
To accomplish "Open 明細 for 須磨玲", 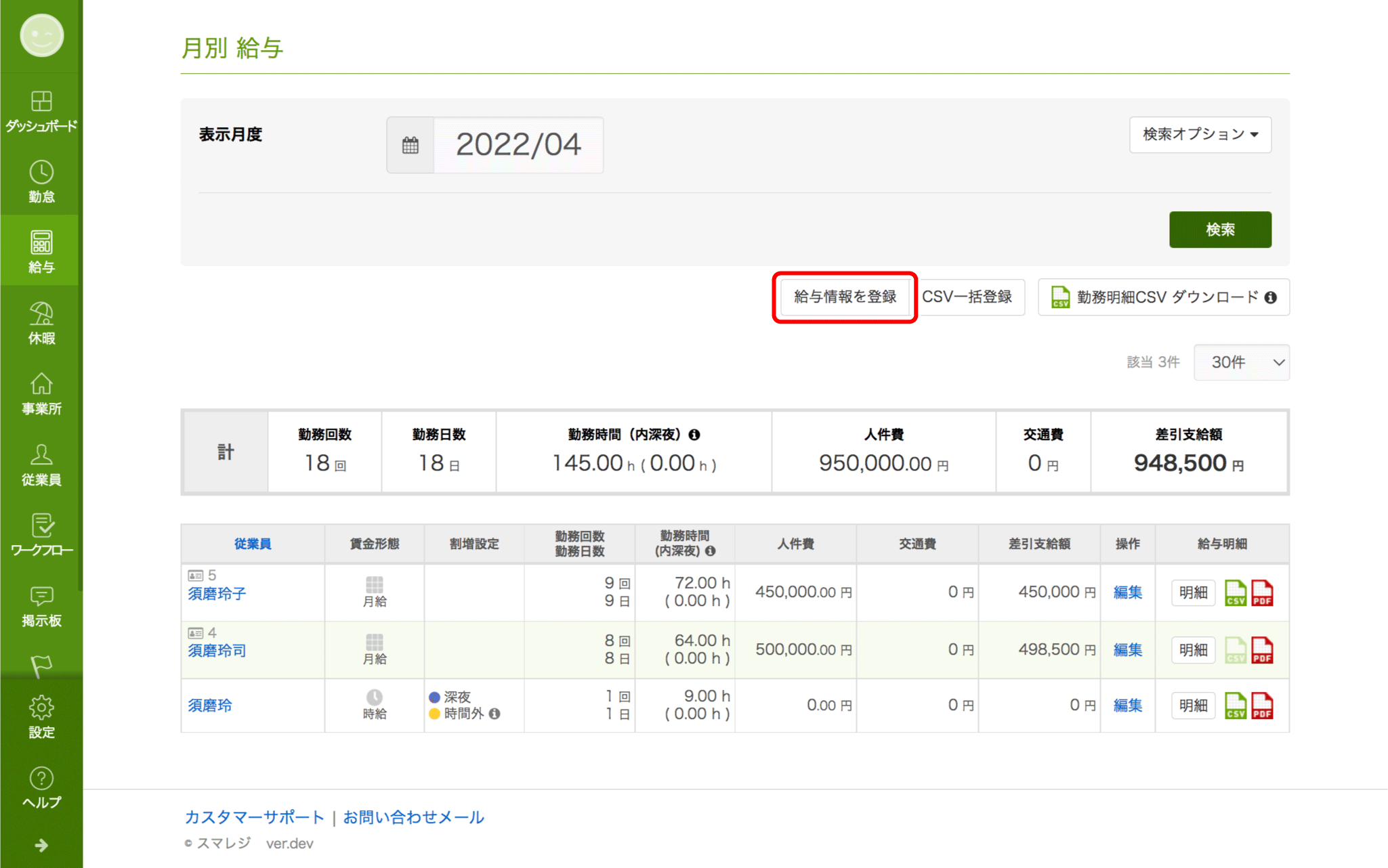I will tap(1193, 706).
